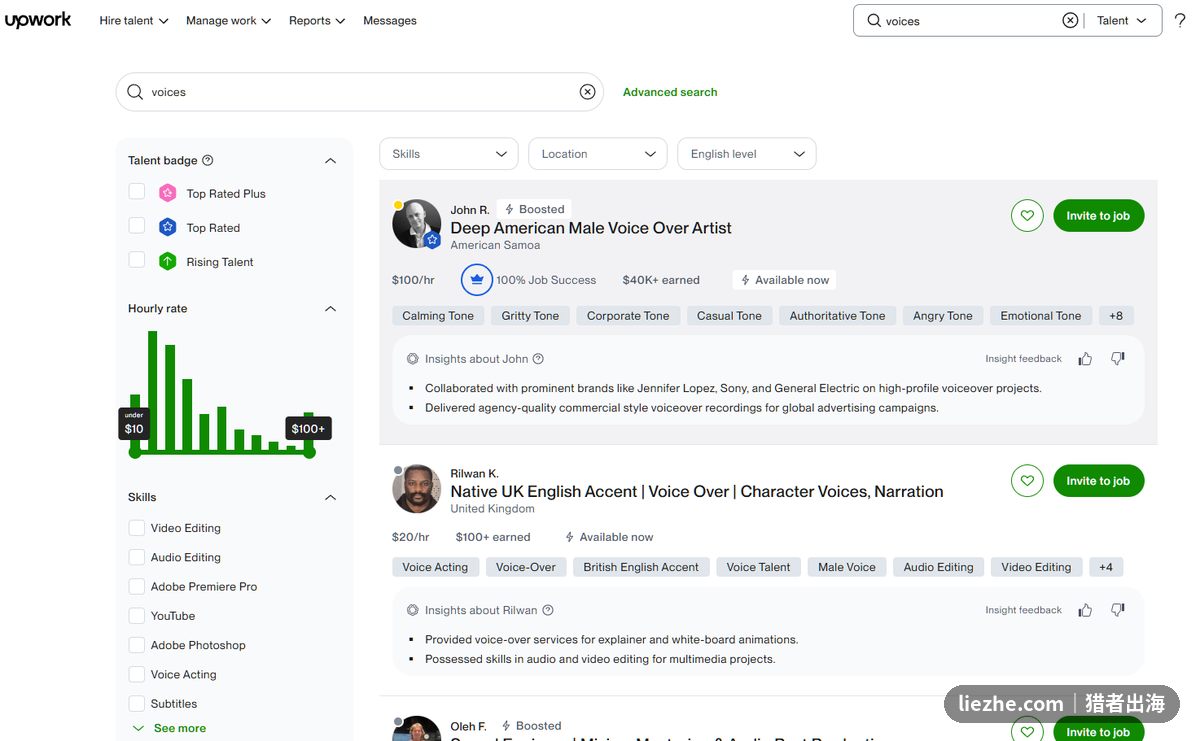
Task: Open the Manage work menu
Action: pos(229,20)
